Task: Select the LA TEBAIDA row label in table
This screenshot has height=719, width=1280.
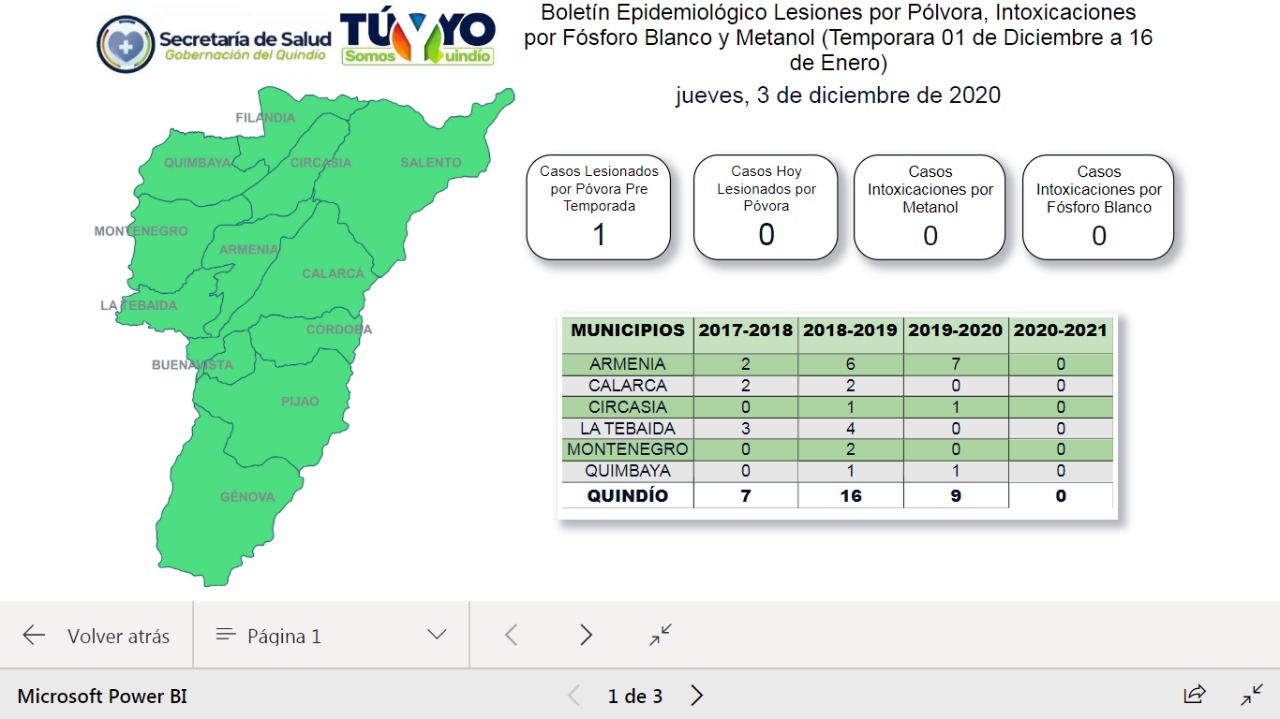Action: pos(627,429)
